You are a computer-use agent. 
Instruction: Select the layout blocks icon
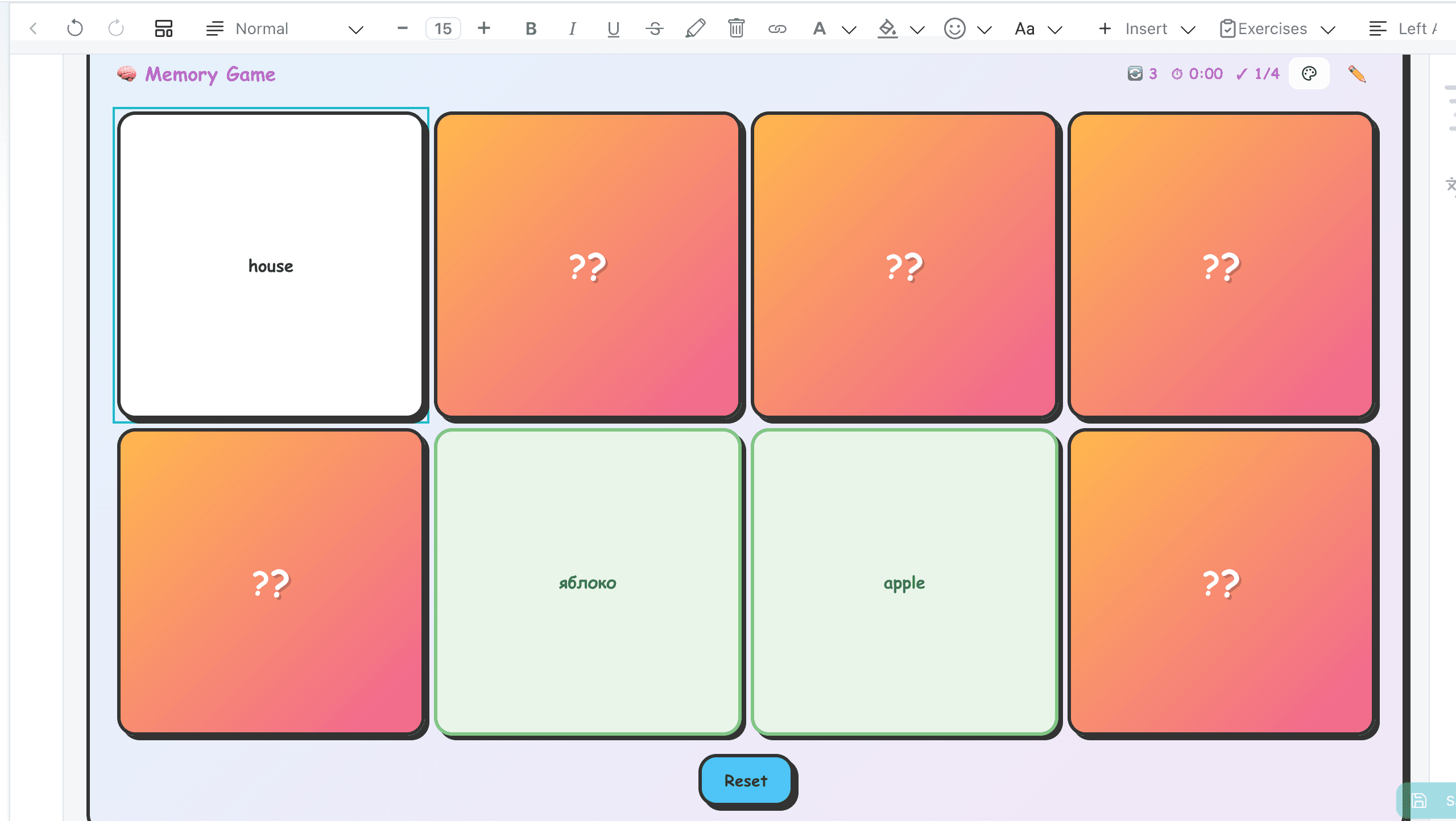click(163, 28)
